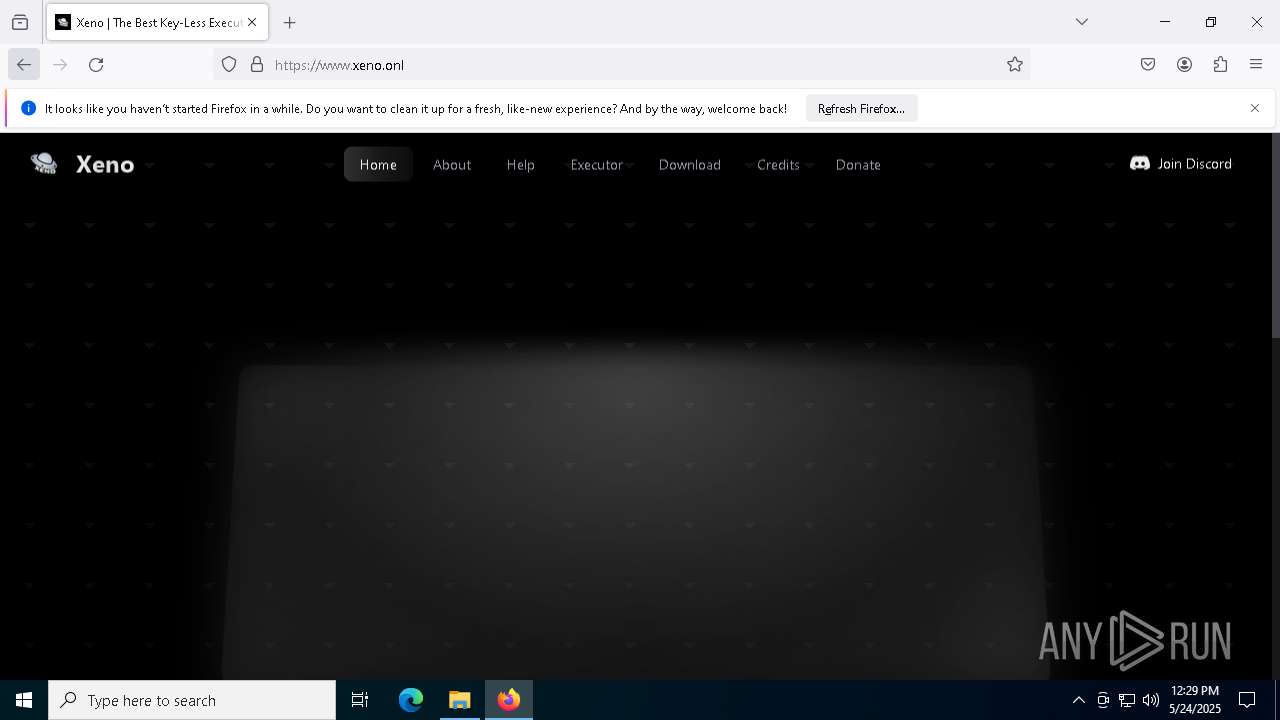Open the Firefox application menu
This screenshot has width=1280, height=720.
point(1256,65)
